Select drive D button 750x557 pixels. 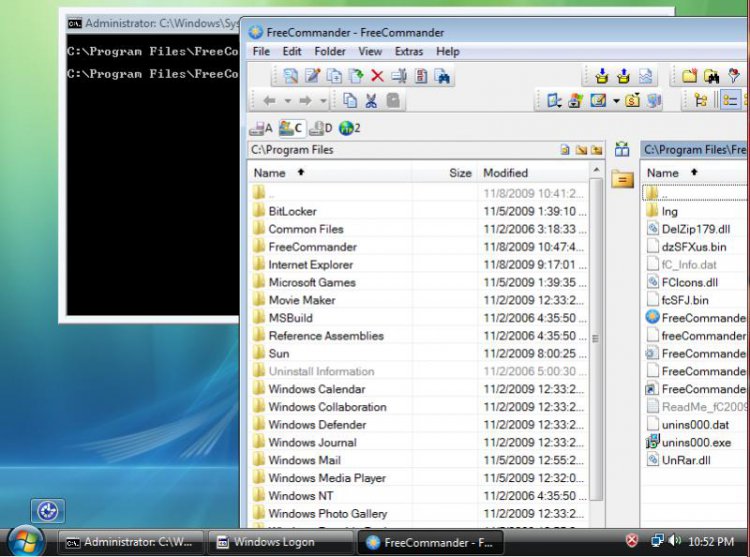coord(320,128)
